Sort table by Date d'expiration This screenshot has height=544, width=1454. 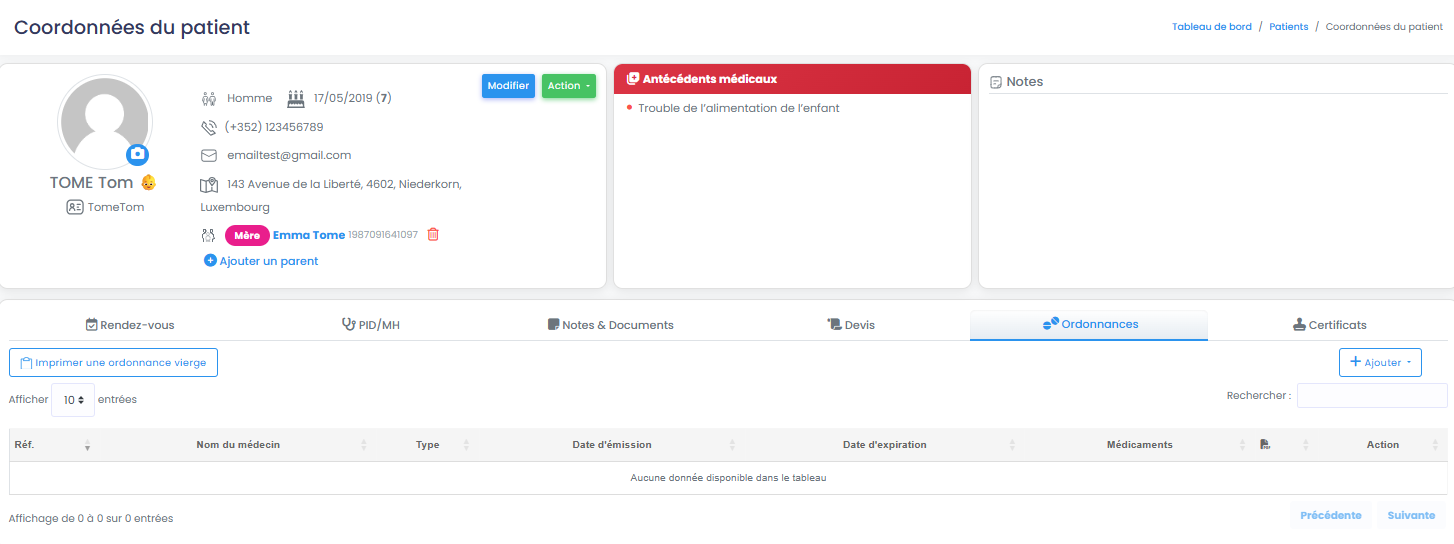[885, 445]
